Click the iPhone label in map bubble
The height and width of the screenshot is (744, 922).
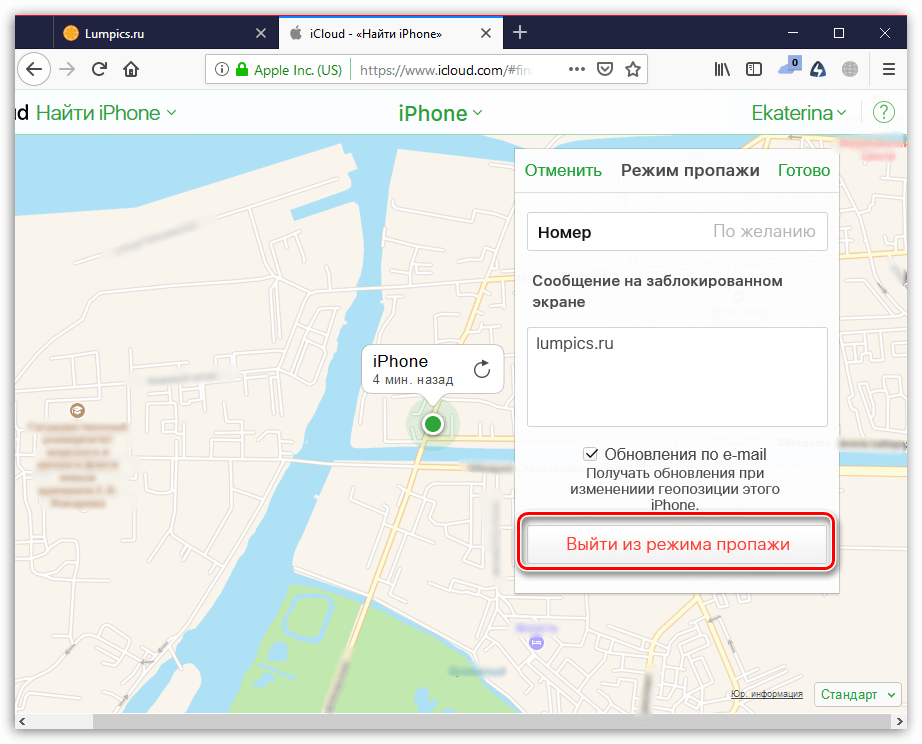(400, 361)
